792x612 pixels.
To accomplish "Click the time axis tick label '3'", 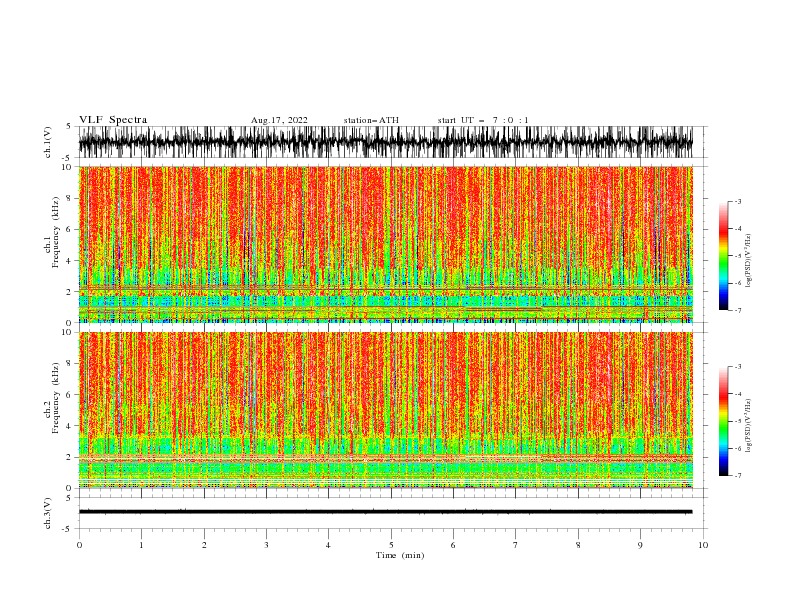I will tap(266, 545).
